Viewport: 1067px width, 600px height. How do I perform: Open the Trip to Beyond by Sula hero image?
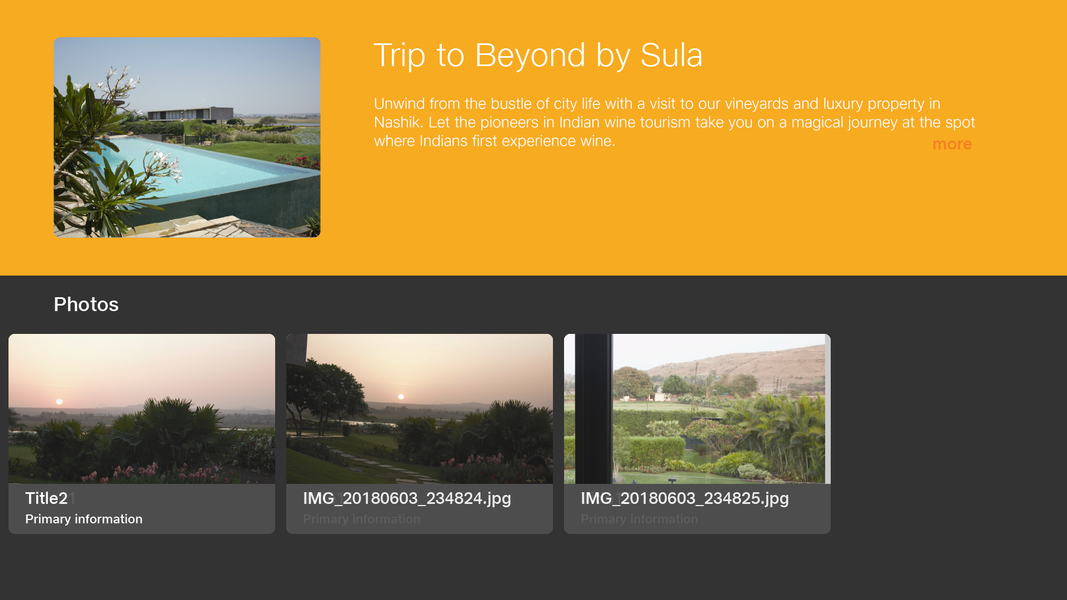pos(187,137)
